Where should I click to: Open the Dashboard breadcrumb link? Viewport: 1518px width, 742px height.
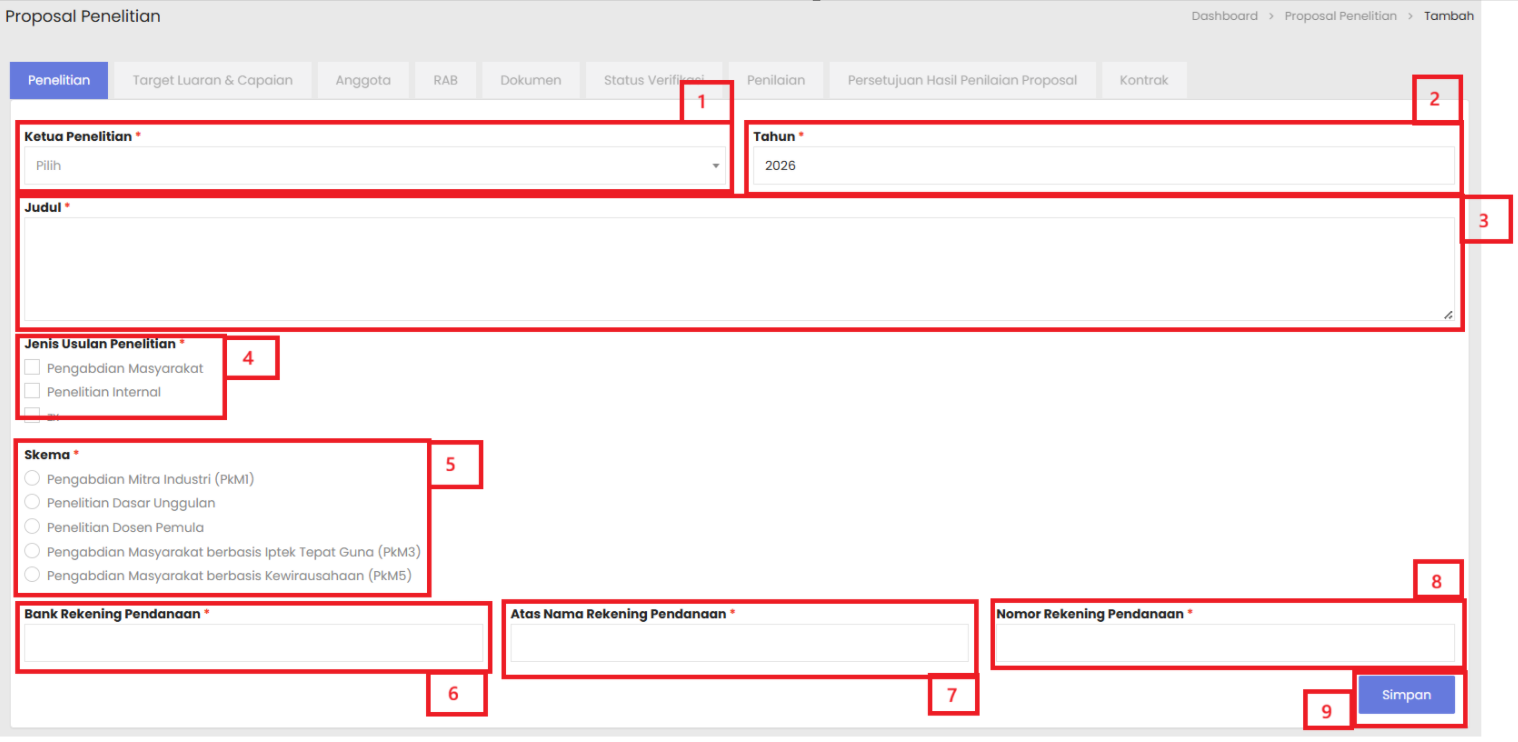click(1224, 16)
